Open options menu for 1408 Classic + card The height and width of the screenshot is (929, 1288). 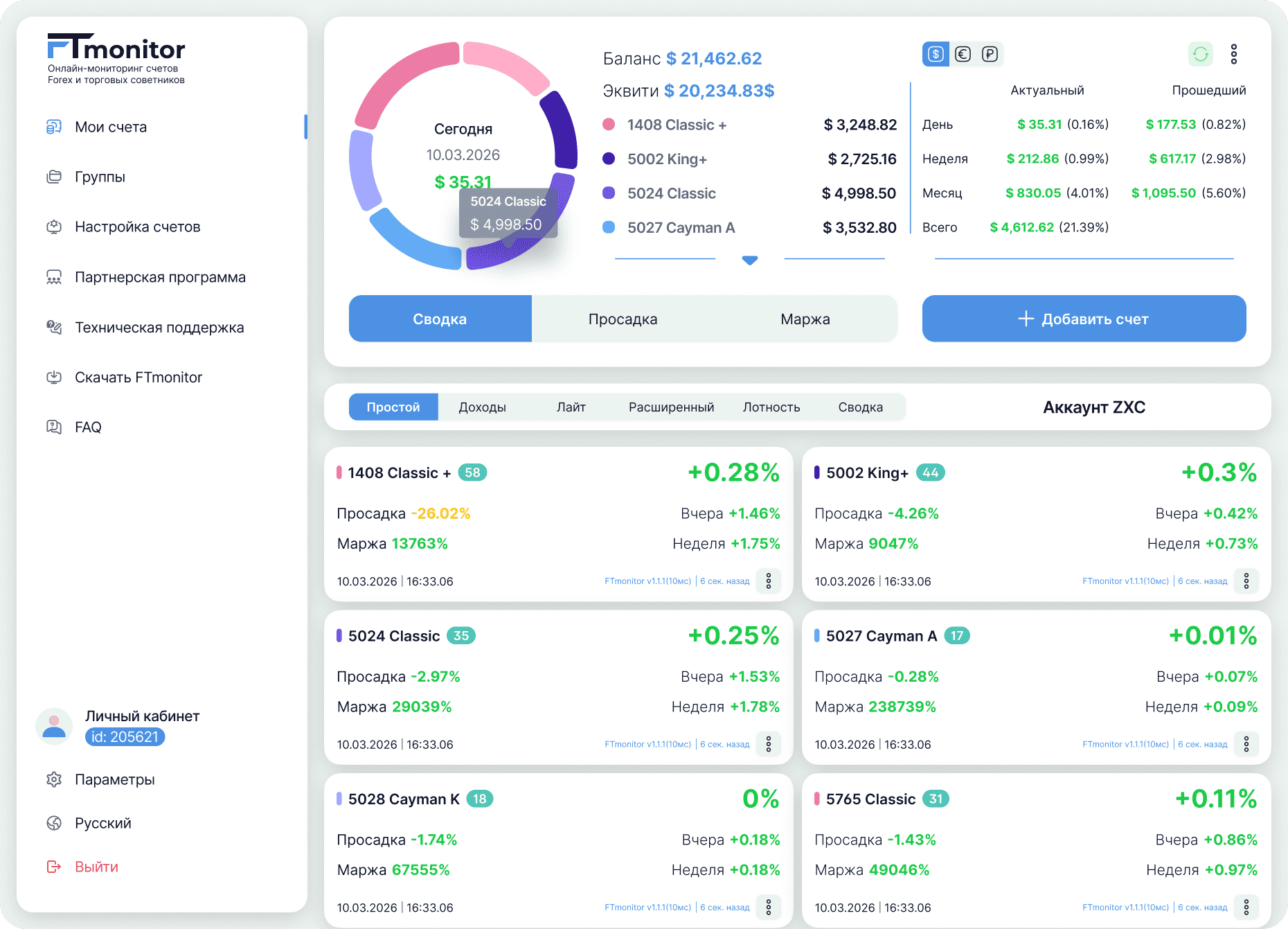point(768,581)
